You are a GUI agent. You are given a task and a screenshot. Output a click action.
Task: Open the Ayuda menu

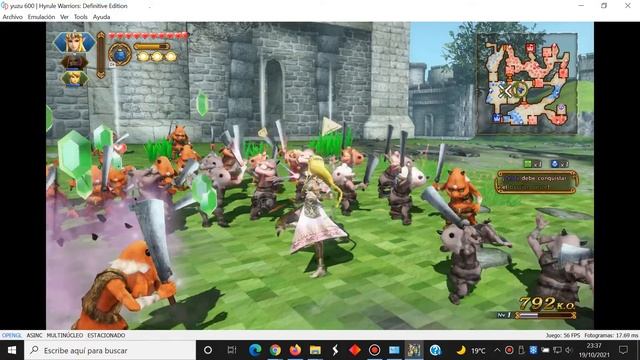point(101,17)
